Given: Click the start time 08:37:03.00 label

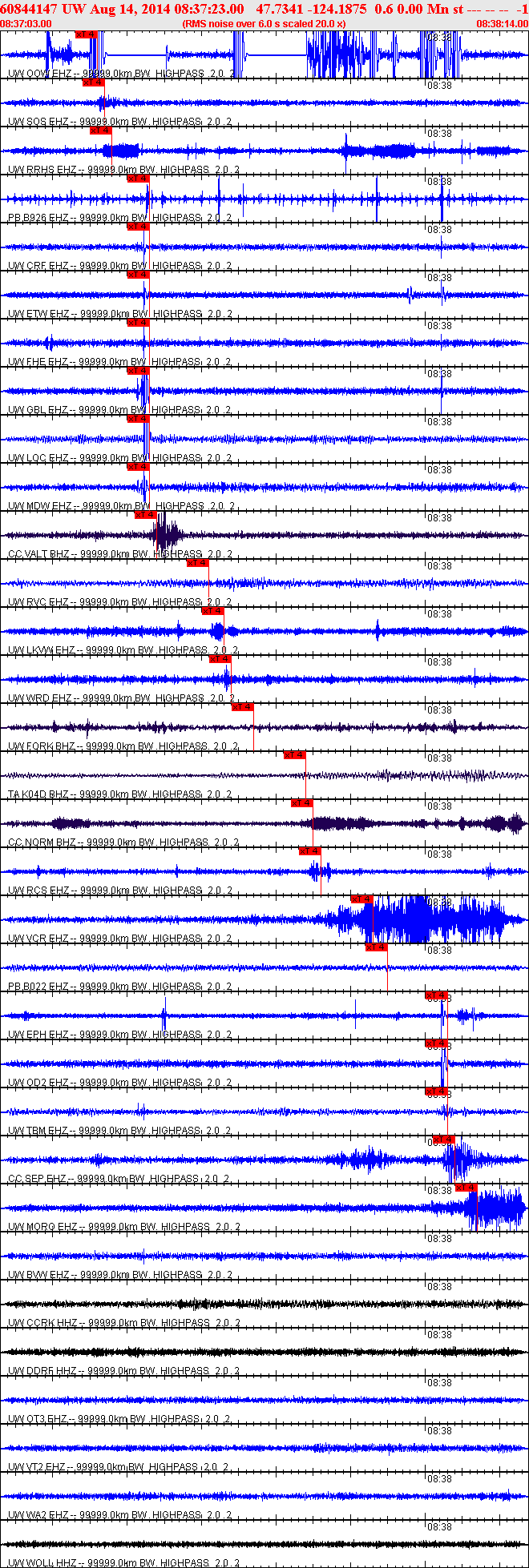Looking at the screenshot, I should (26, 24).
